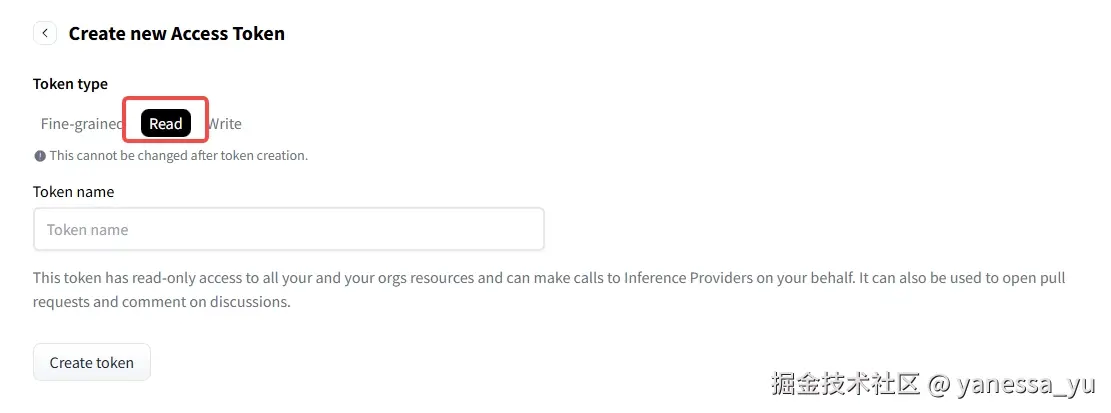The height and width of the screenshot is (413, 1111).
Task: Click the Create new Access Token heading
Action: 176,33
